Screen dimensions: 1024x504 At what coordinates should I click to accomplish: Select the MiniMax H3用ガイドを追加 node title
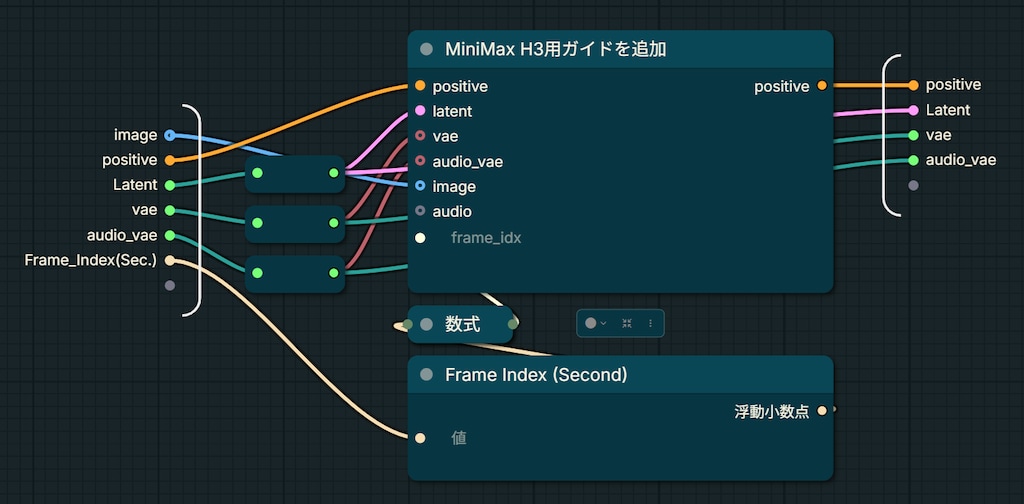click(556, 50)
